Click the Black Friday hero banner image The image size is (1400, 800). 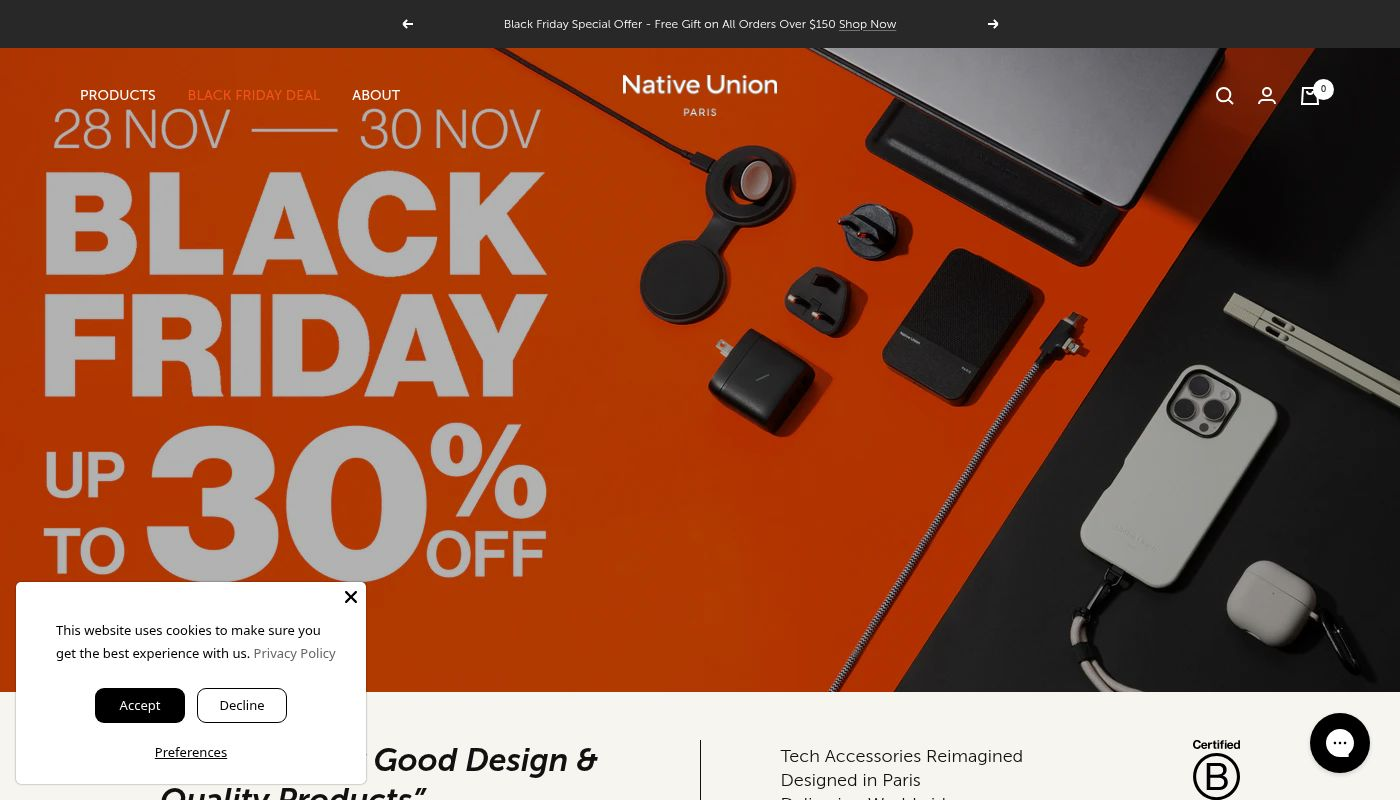700,370
